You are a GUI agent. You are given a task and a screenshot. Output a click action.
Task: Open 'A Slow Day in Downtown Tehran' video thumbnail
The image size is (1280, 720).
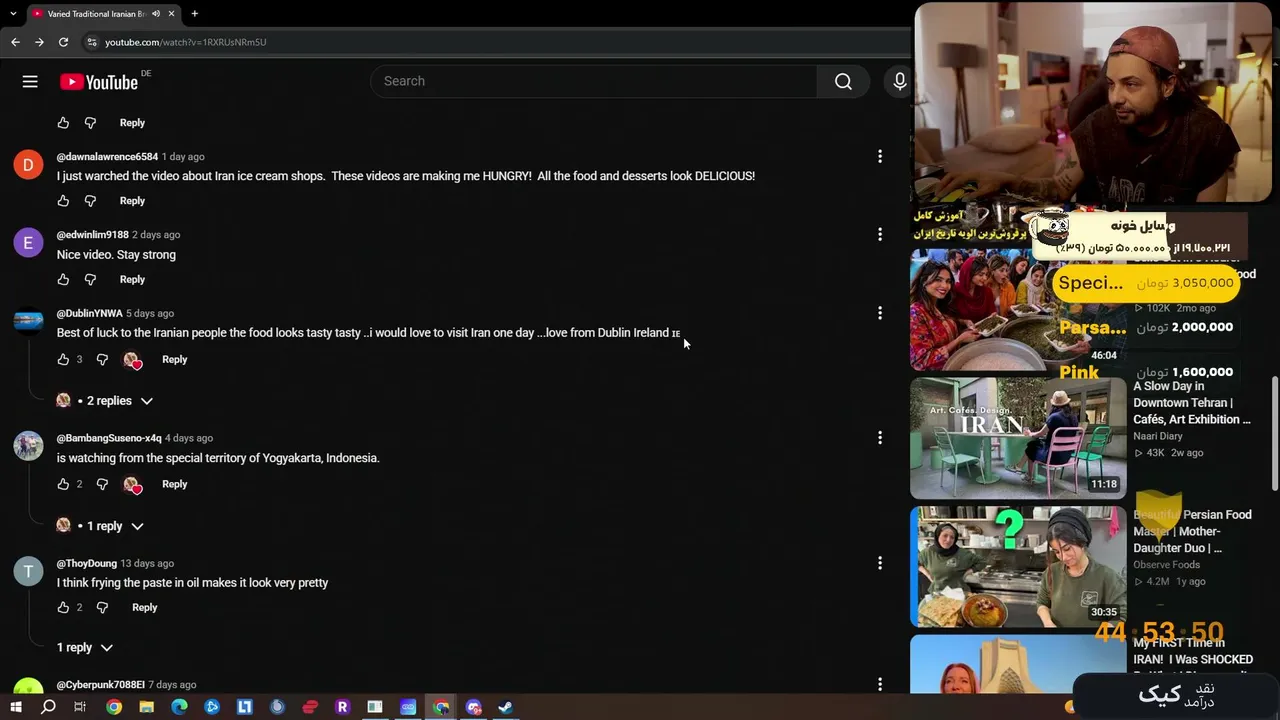pyautogui.click(x=1018, y=438)
